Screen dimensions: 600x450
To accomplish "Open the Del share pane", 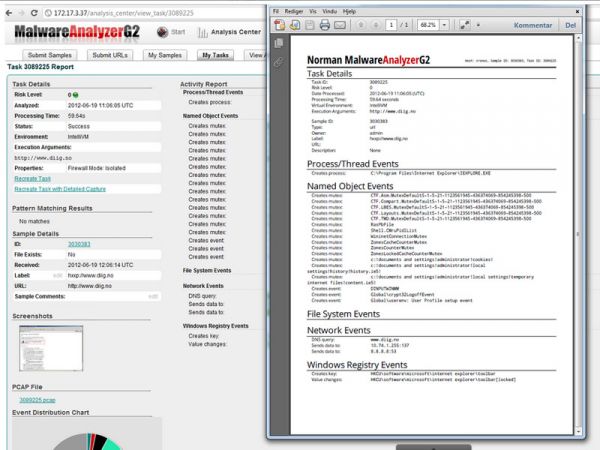I will point(570,25).
